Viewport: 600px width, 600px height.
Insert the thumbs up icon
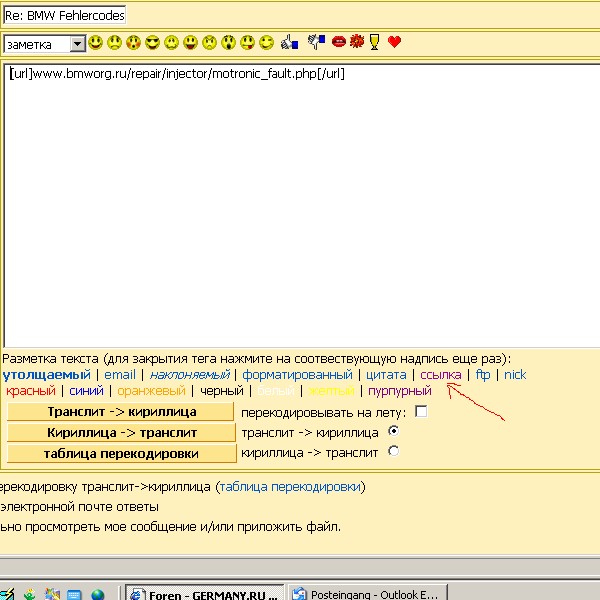point(290,43)
